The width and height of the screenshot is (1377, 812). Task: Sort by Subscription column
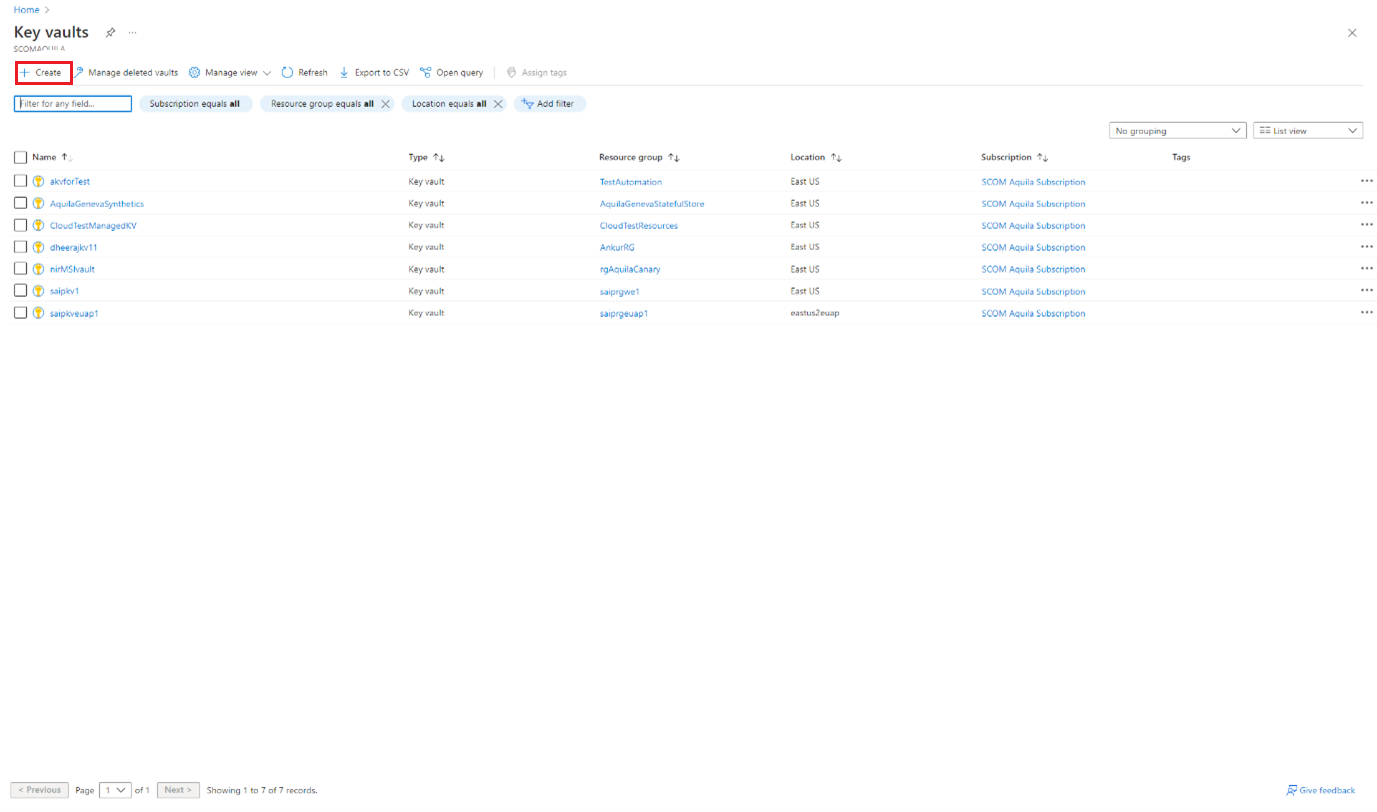click(x=1015, y=158)
